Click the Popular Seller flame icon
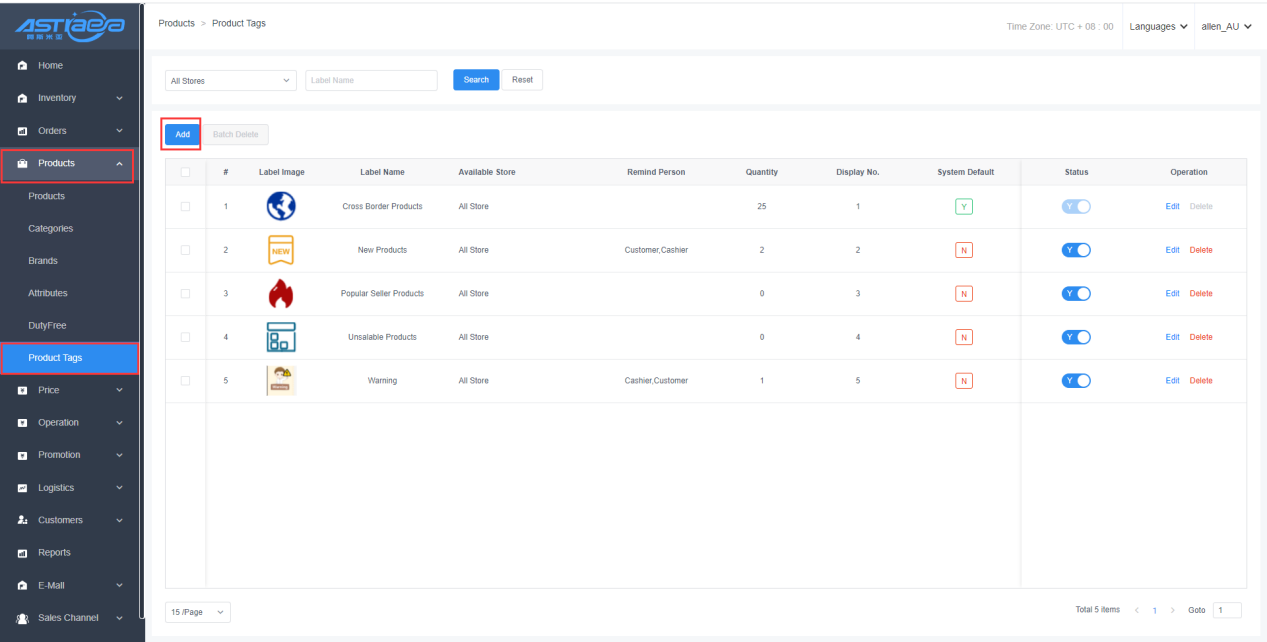 [281, 294]
